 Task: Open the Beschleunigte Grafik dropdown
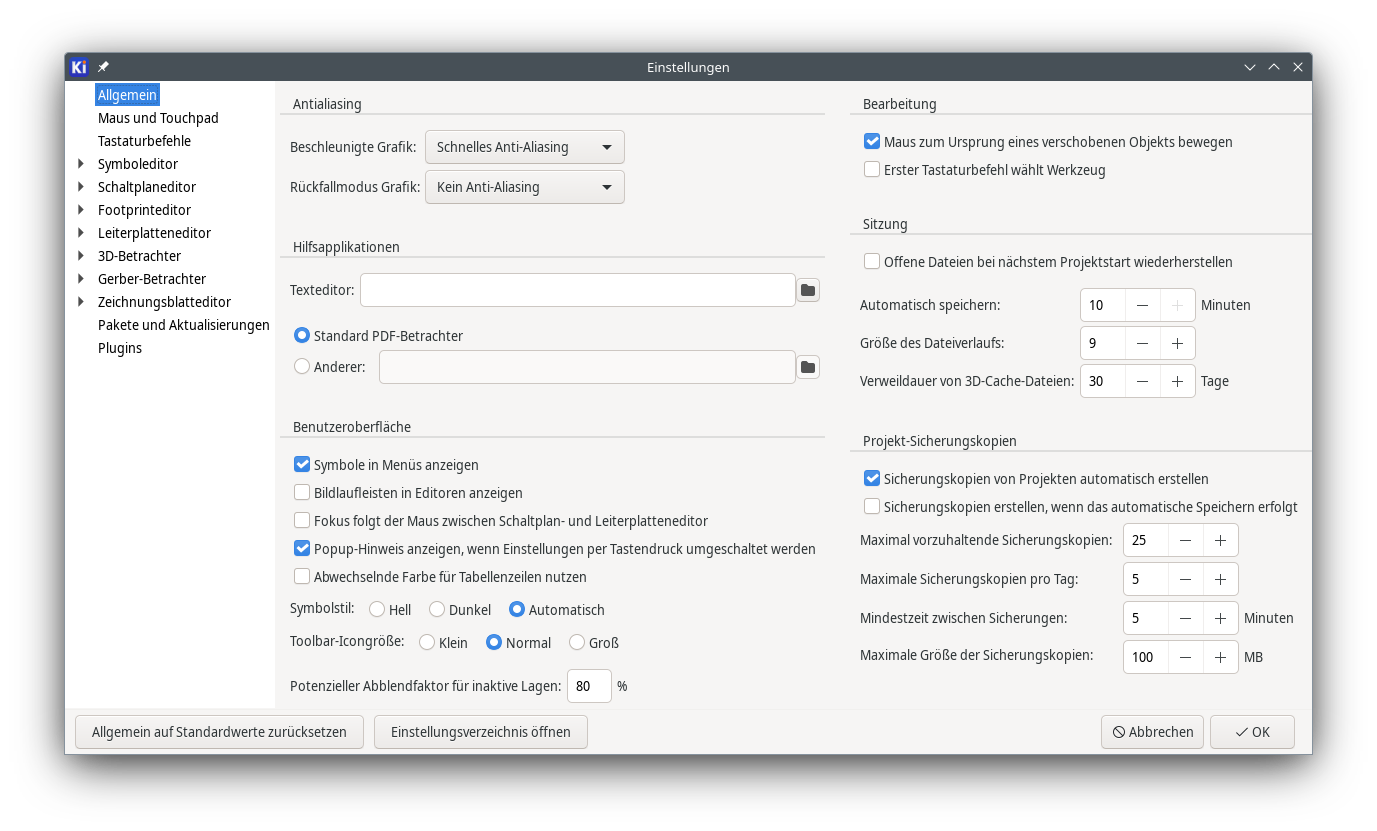tap(524, 147)
